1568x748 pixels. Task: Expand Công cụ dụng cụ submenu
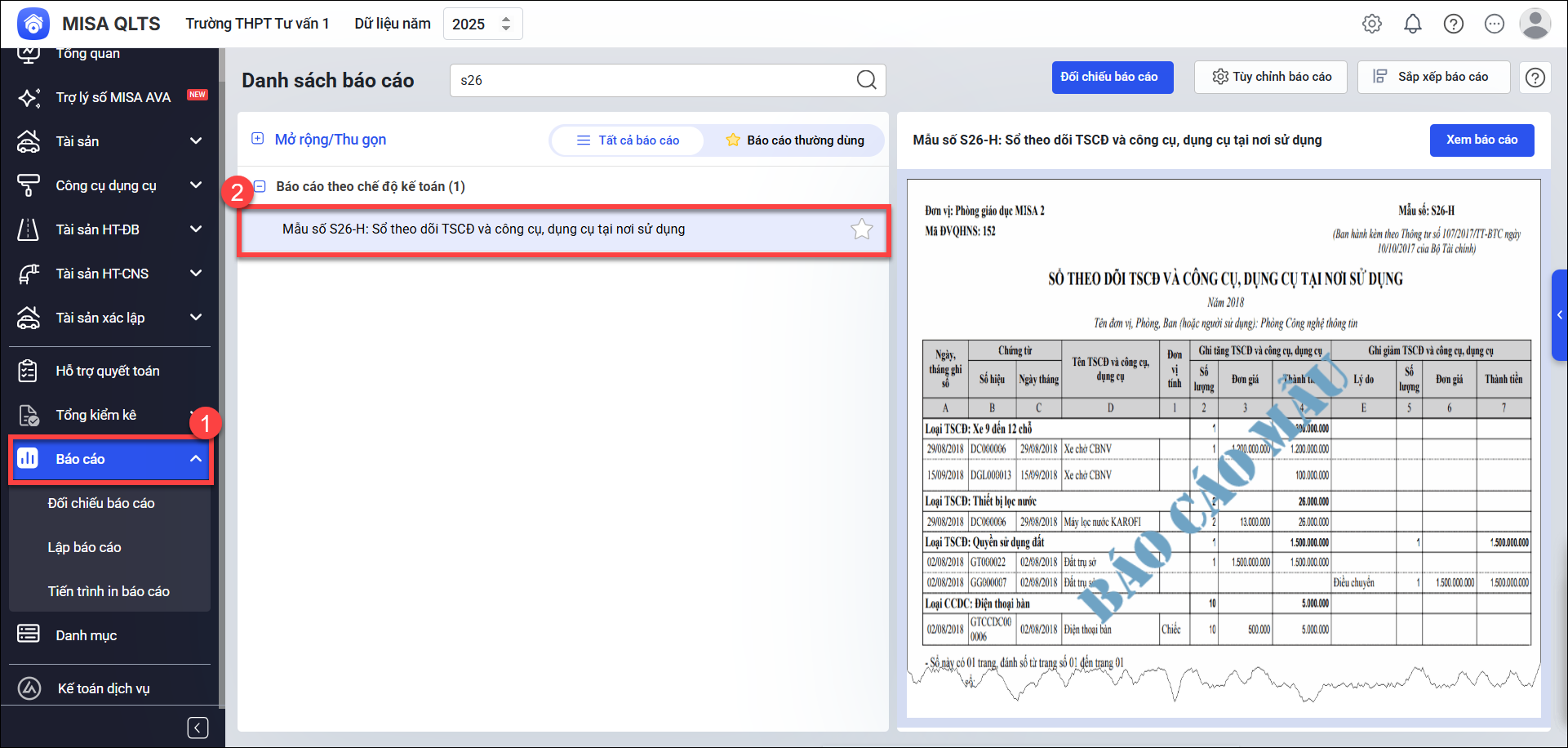[195, 185]
